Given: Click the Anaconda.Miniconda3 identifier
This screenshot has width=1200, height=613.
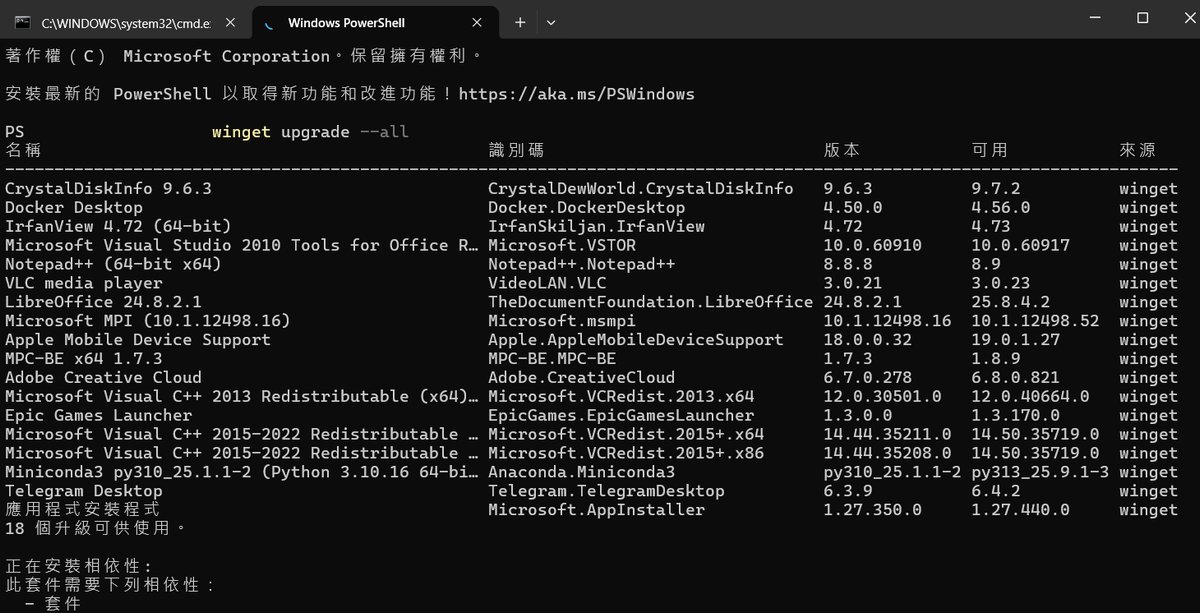Looking at the screenshot, I should pos(581,472).
